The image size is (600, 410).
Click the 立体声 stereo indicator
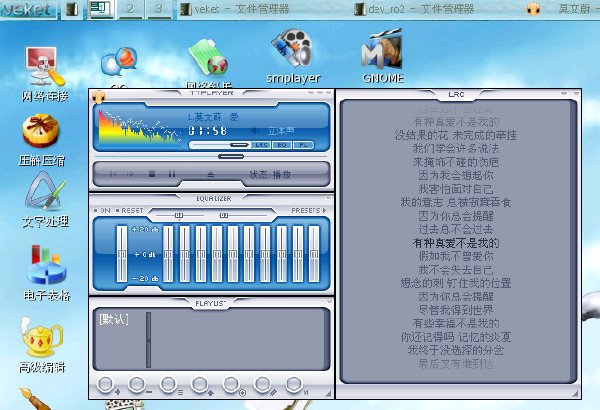pyautogui.click(x=280, y=131)
